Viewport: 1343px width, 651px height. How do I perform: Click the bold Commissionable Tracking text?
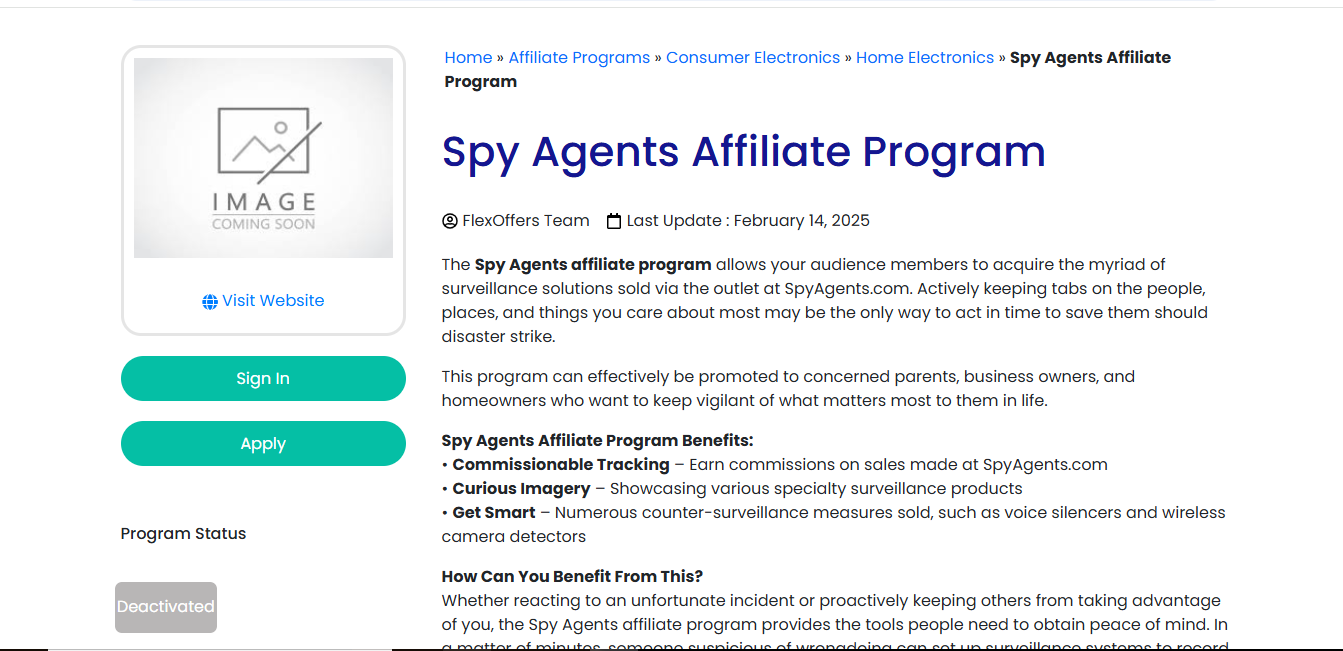pos(561,465)
